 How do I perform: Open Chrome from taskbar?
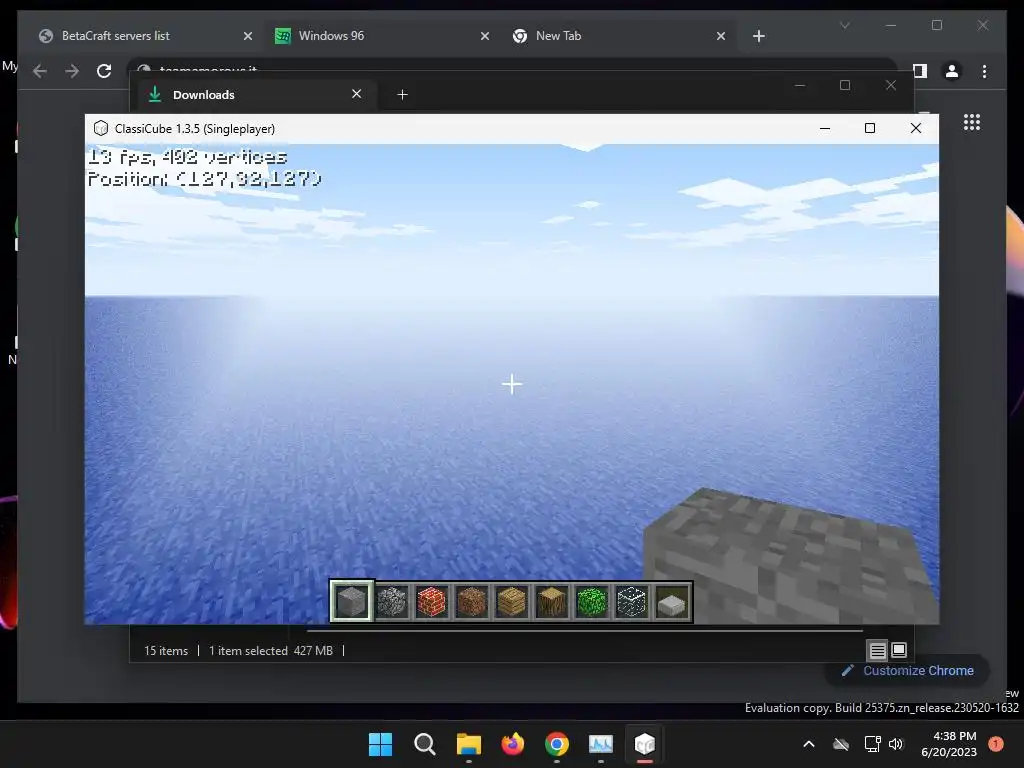[556, 744]
